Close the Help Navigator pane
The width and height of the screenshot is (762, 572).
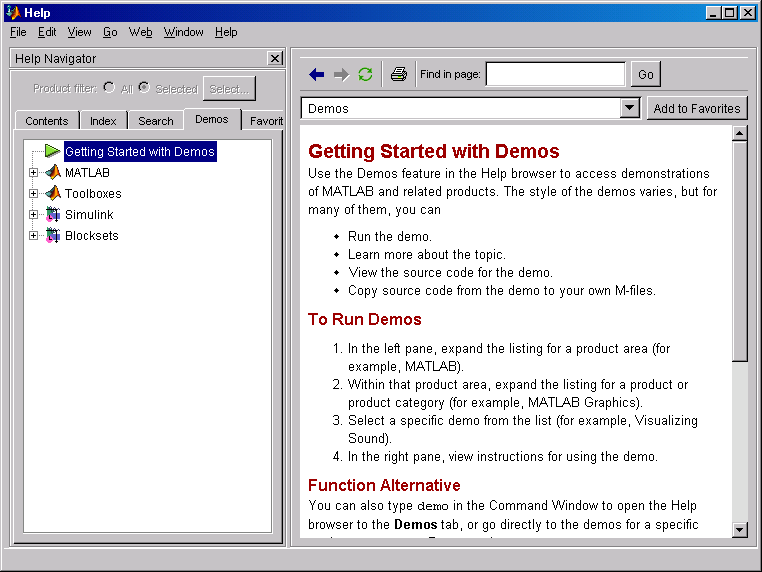click(x=275, y=58)
